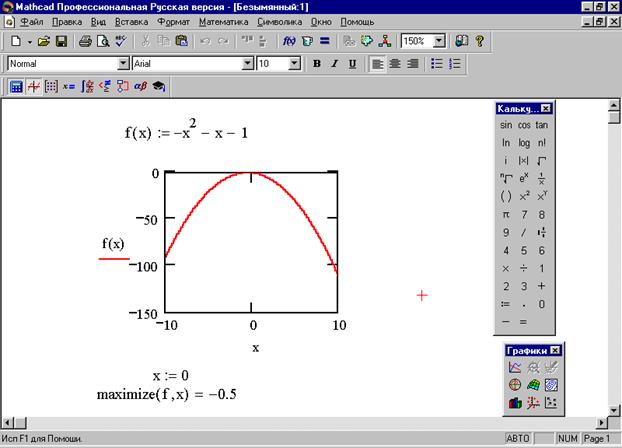Click sin in the calculator palette

pos(506,125)
